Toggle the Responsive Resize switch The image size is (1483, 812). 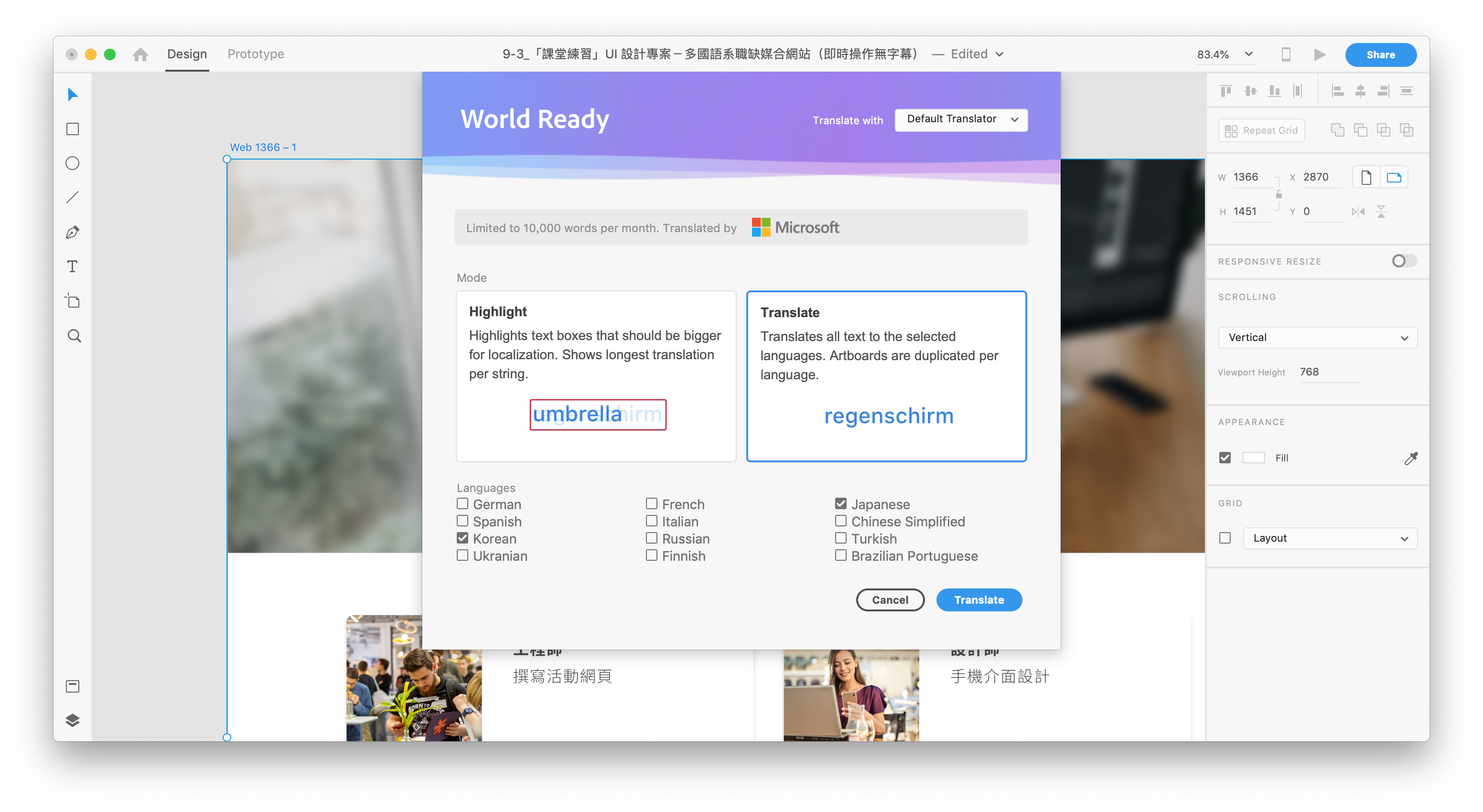coord(1404,261)
